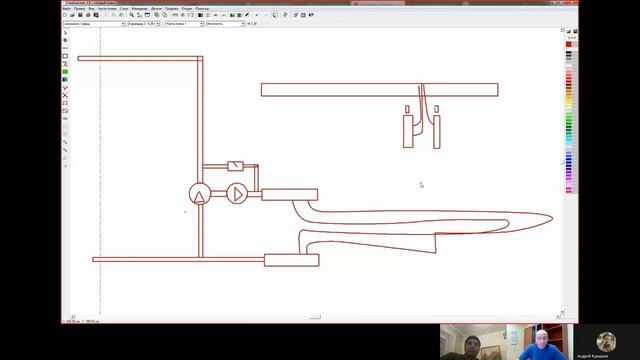Click the magnifier Zoom icon
The image size is (640, 360).
tap(131, 15)
